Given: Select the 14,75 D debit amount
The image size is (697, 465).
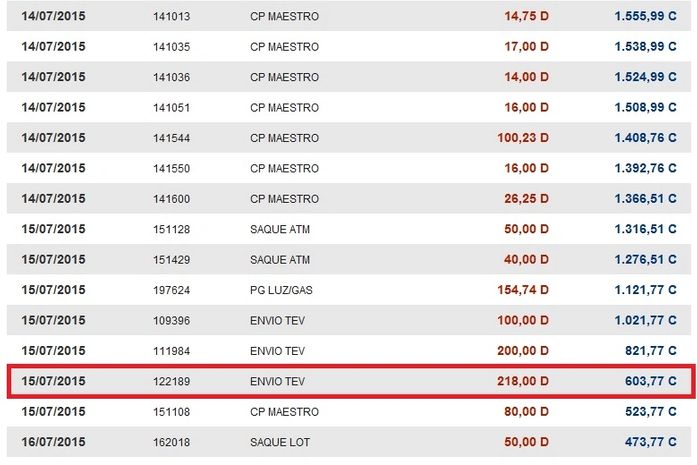Looking at the screenshot, I should (526, 15).
